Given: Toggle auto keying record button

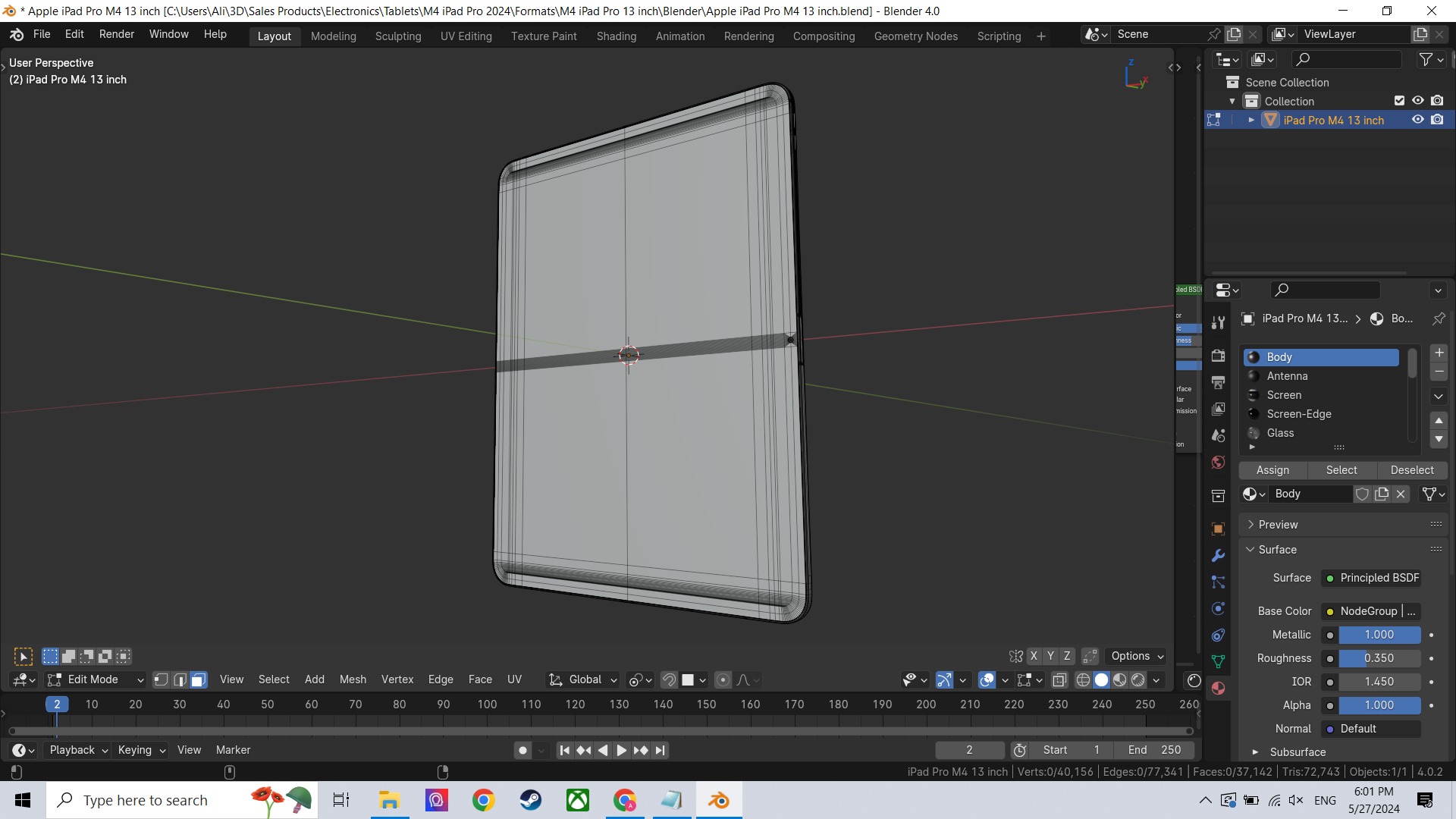Looking at the screenshot, I should pos(522,750).
